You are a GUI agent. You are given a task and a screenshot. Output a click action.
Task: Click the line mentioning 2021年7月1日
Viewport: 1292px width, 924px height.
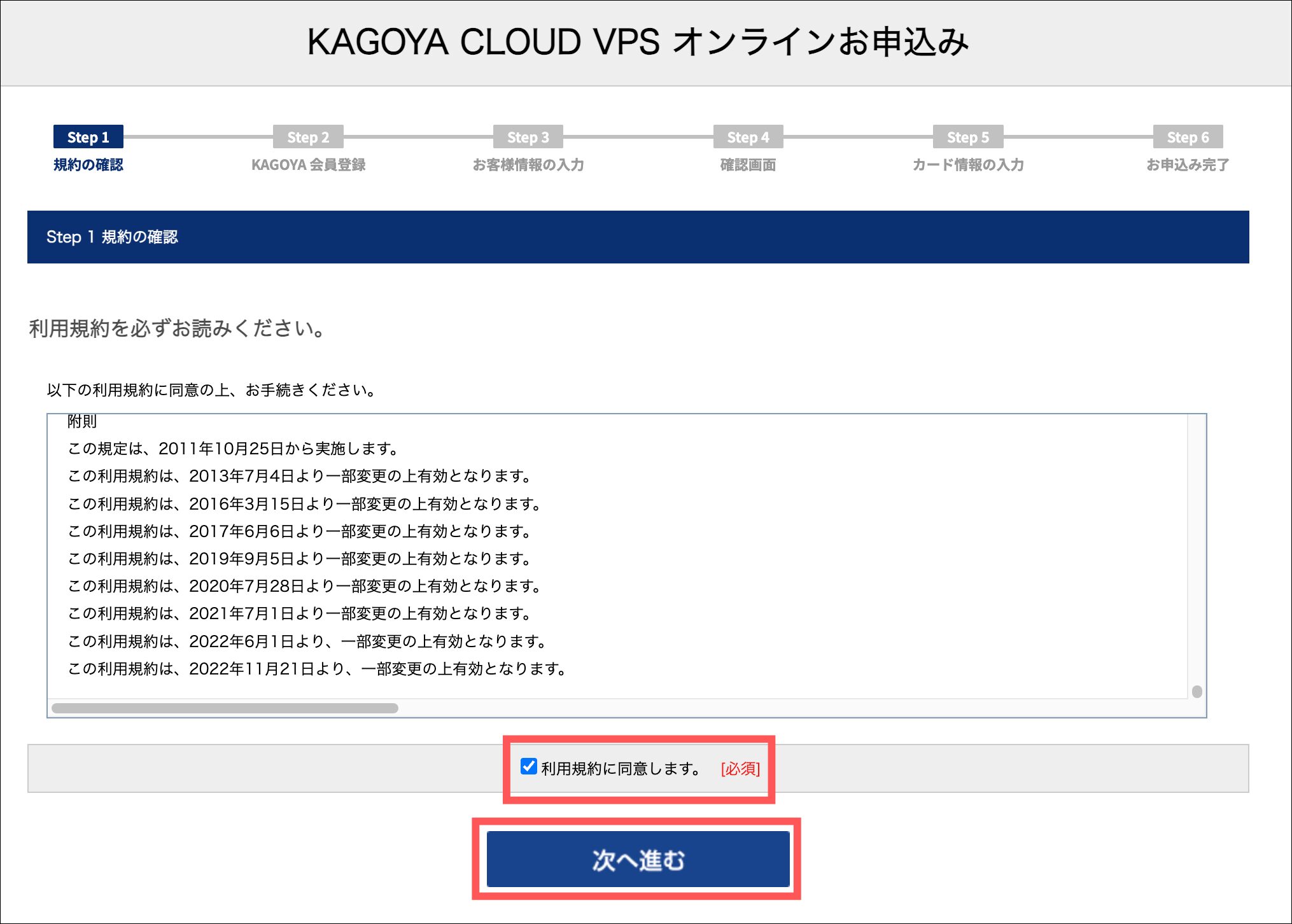(299, 613)
